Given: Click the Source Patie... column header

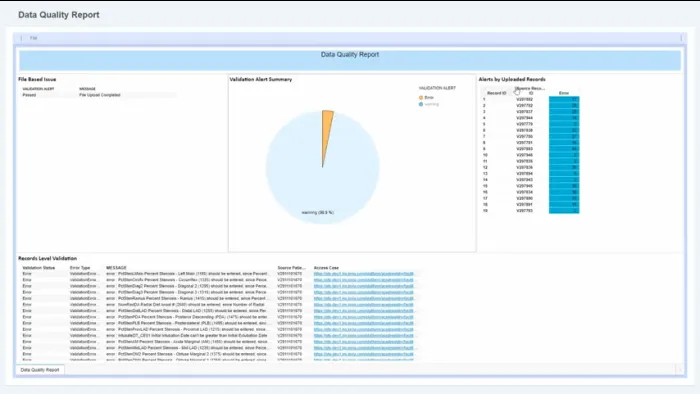Looking at the screenshot, I should point(291,268).
